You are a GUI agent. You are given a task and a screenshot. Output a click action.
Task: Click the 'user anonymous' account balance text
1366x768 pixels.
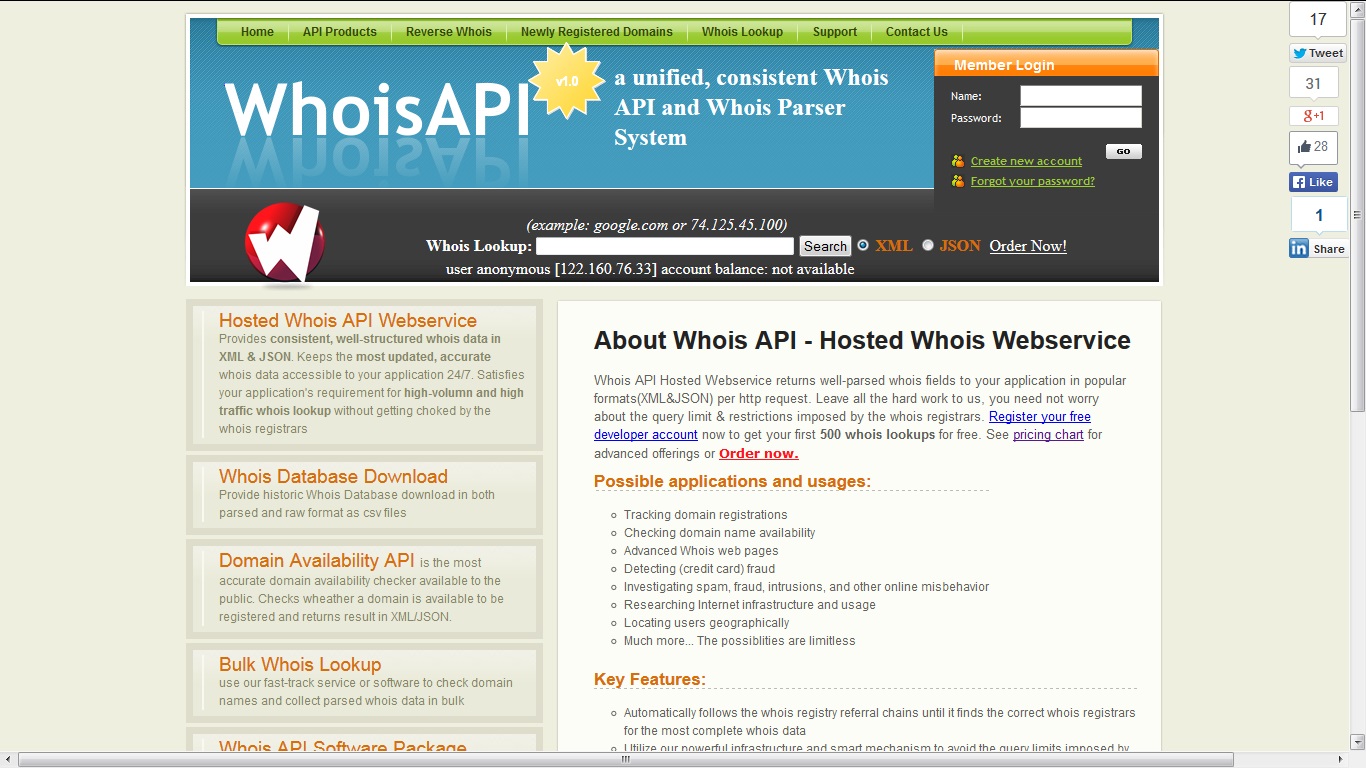650,269
